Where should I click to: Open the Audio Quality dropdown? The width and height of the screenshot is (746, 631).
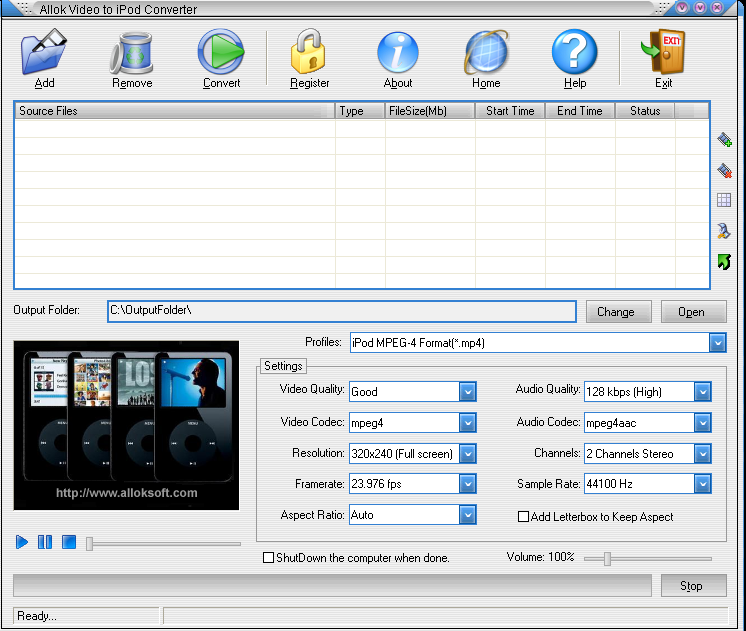pyautogui.click(x=703, y=392)
